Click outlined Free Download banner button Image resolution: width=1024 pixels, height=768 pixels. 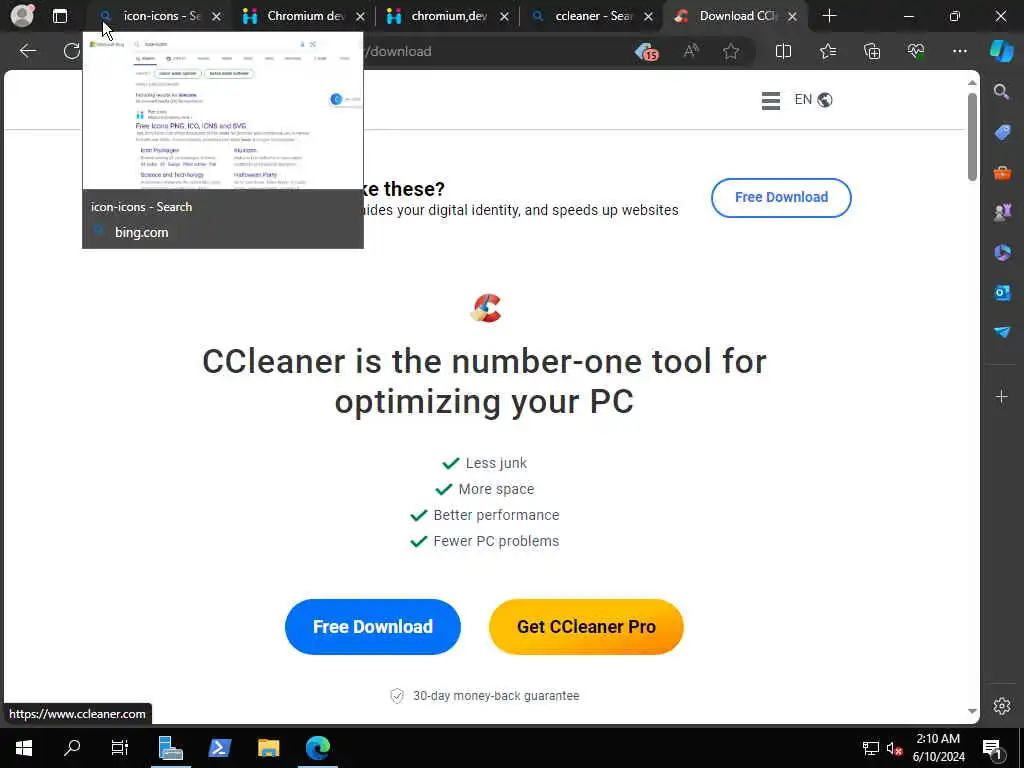point(781,197)
